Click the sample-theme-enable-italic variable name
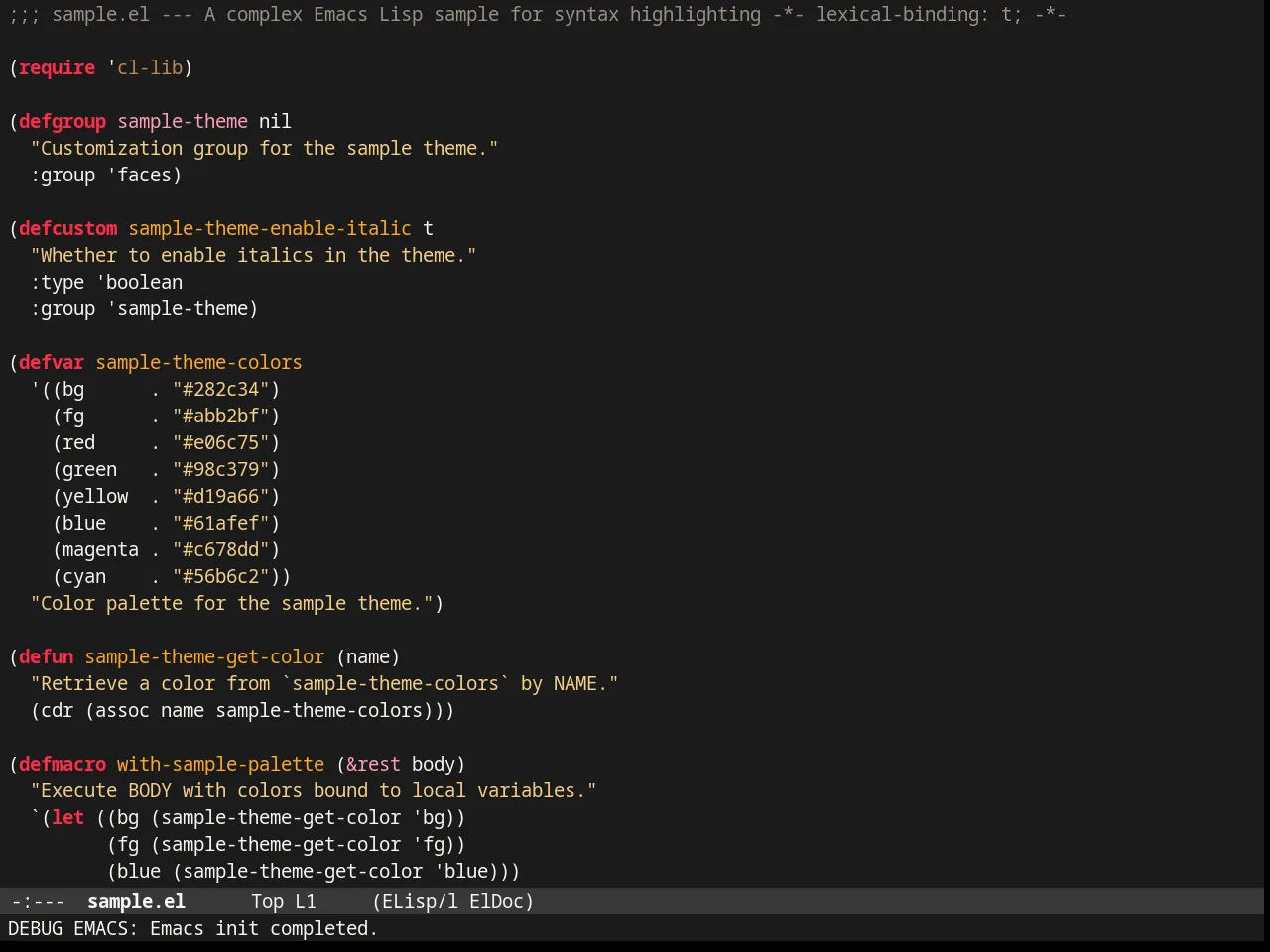 pos(270,228)
